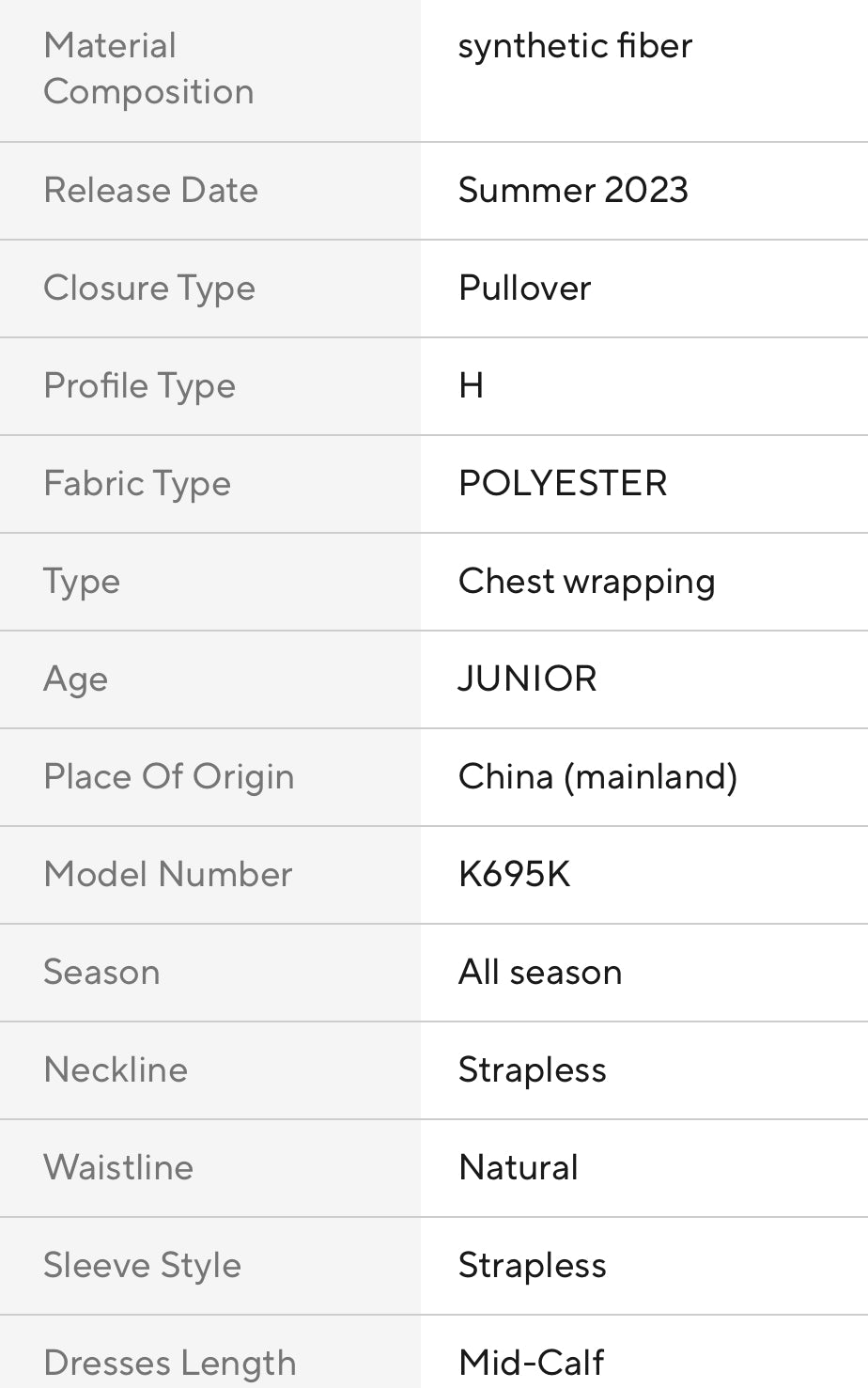The width and height of the screenshot is (868, 1388).
Task: Click the 'JUNIOR' age value
Action: (x=527, y=679)
